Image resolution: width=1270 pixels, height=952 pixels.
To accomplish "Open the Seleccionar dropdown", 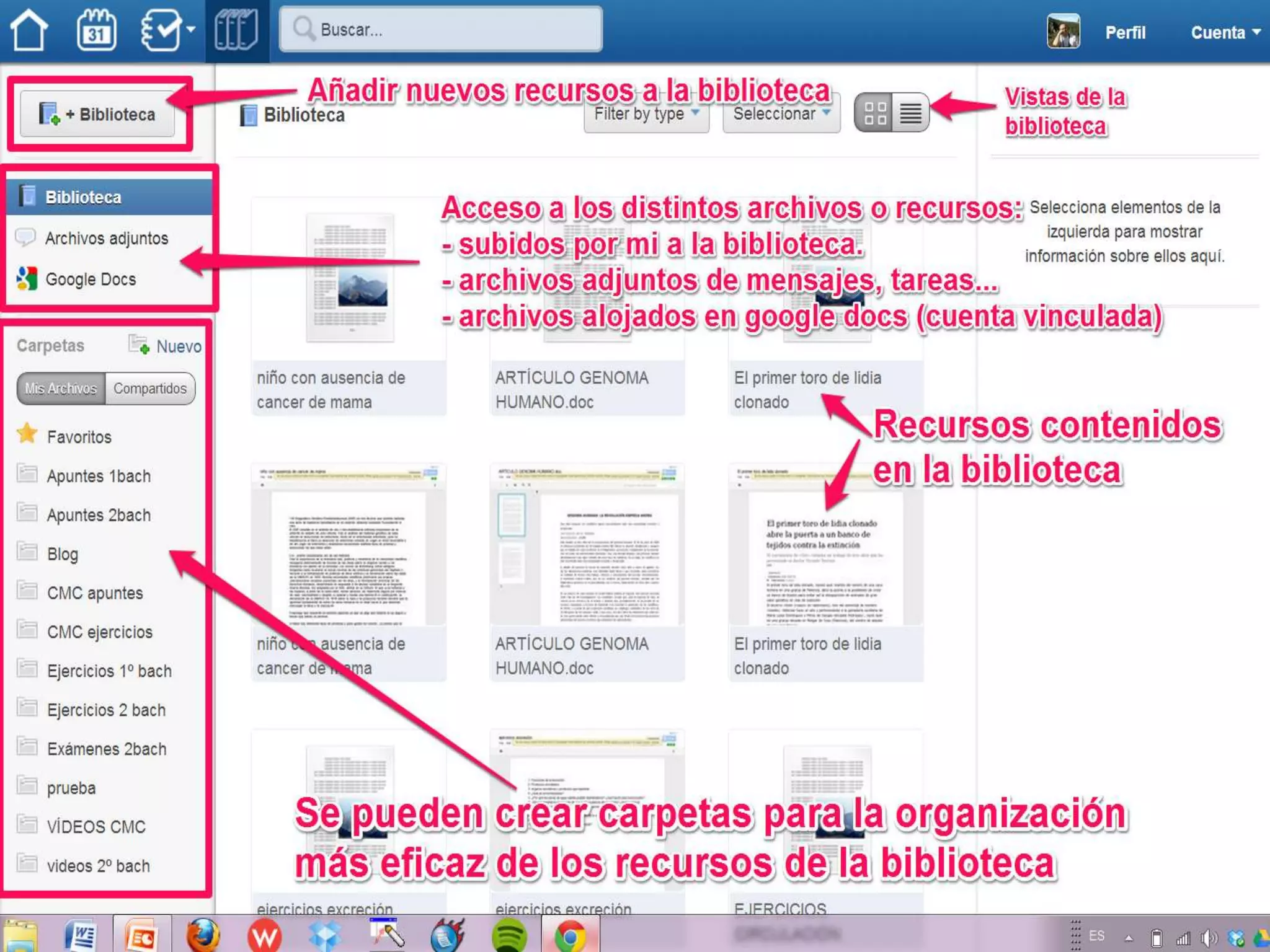I will pyautogui.click(x=781, y=114).
